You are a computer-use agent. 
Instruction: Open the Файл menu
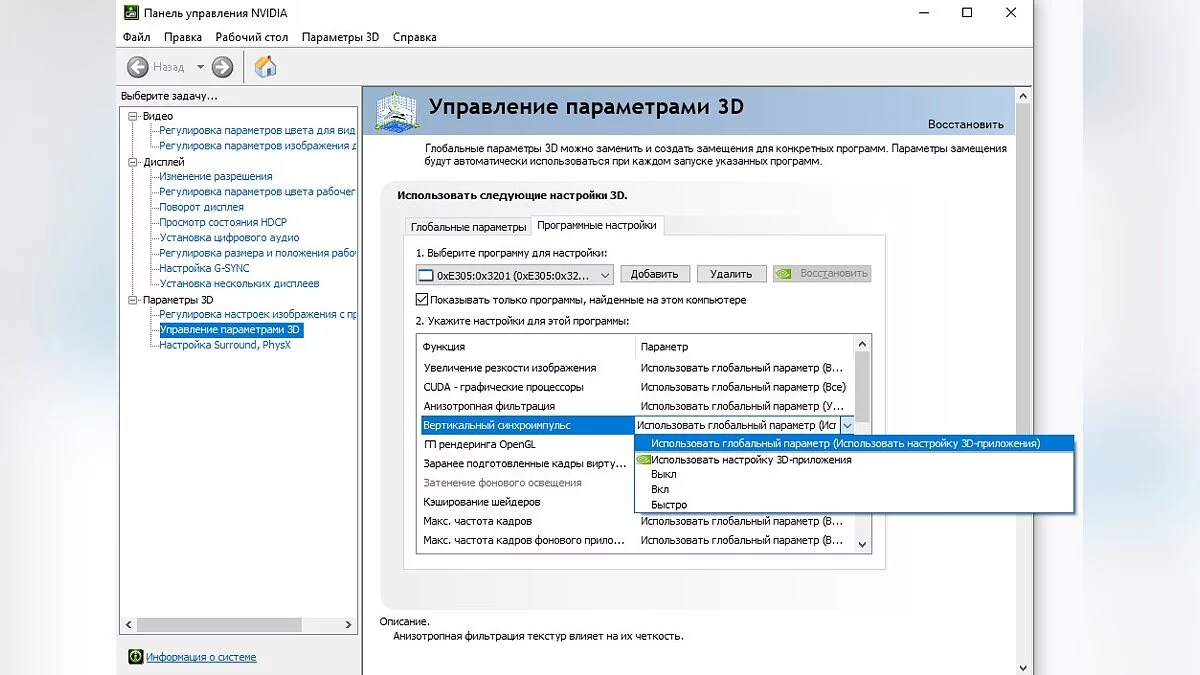coord(136,37)
